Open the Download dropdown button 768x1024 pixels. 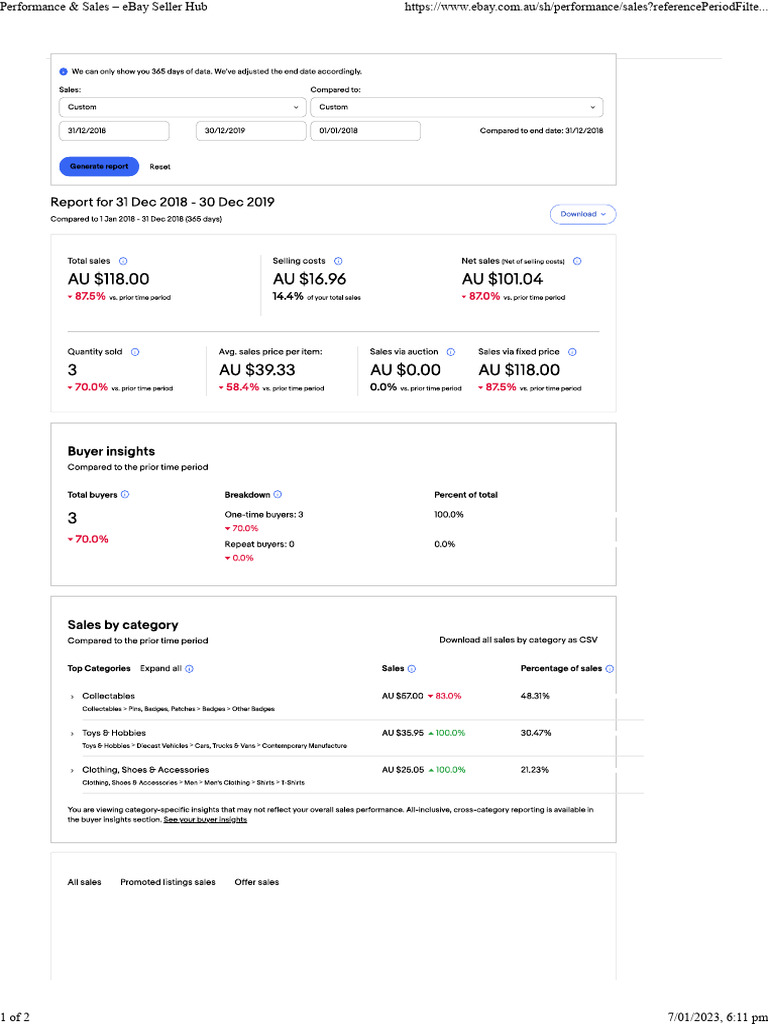(583, 214)
